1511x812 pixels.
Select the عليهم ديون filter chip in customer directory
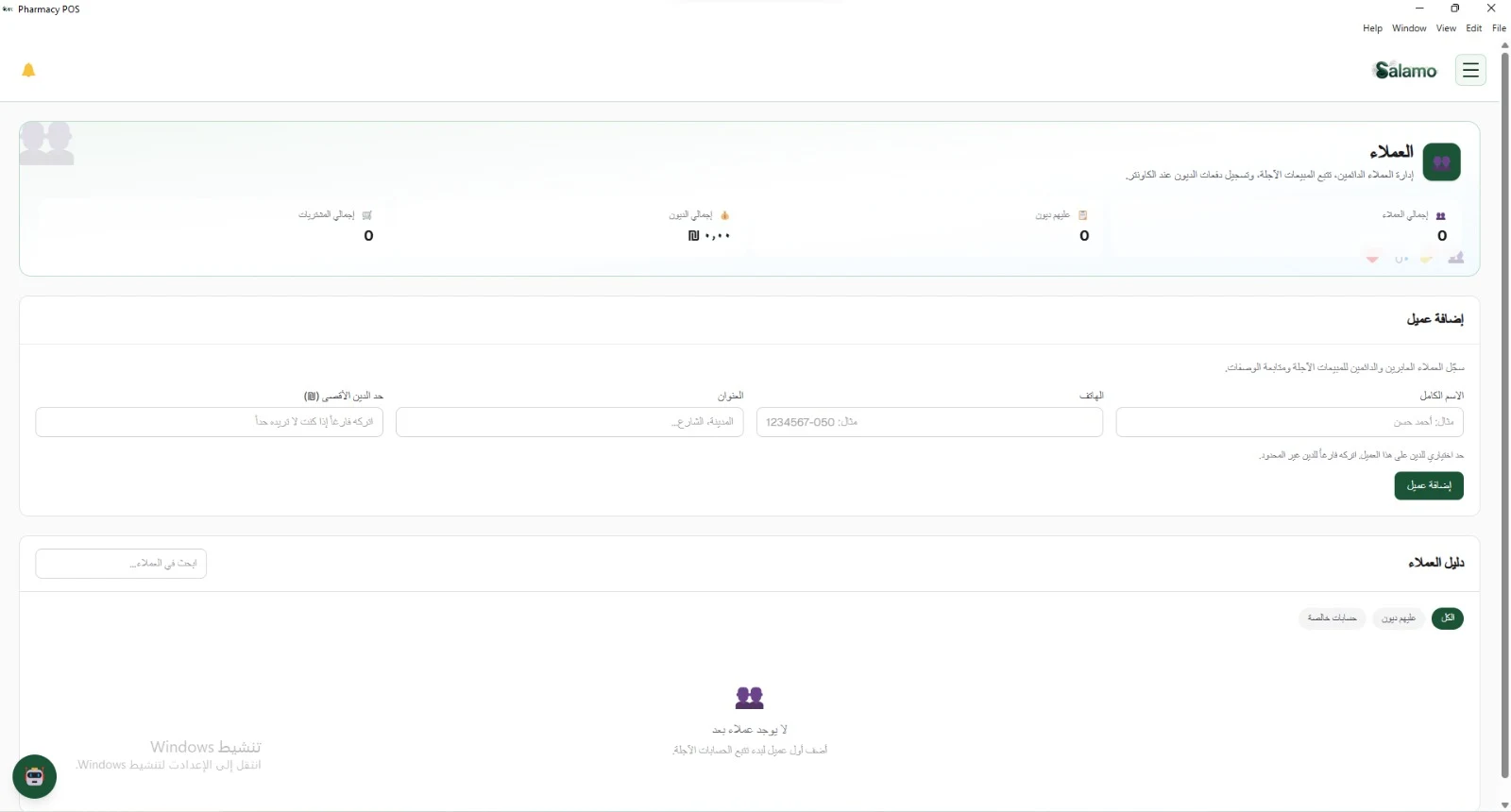pos(1399,618)
